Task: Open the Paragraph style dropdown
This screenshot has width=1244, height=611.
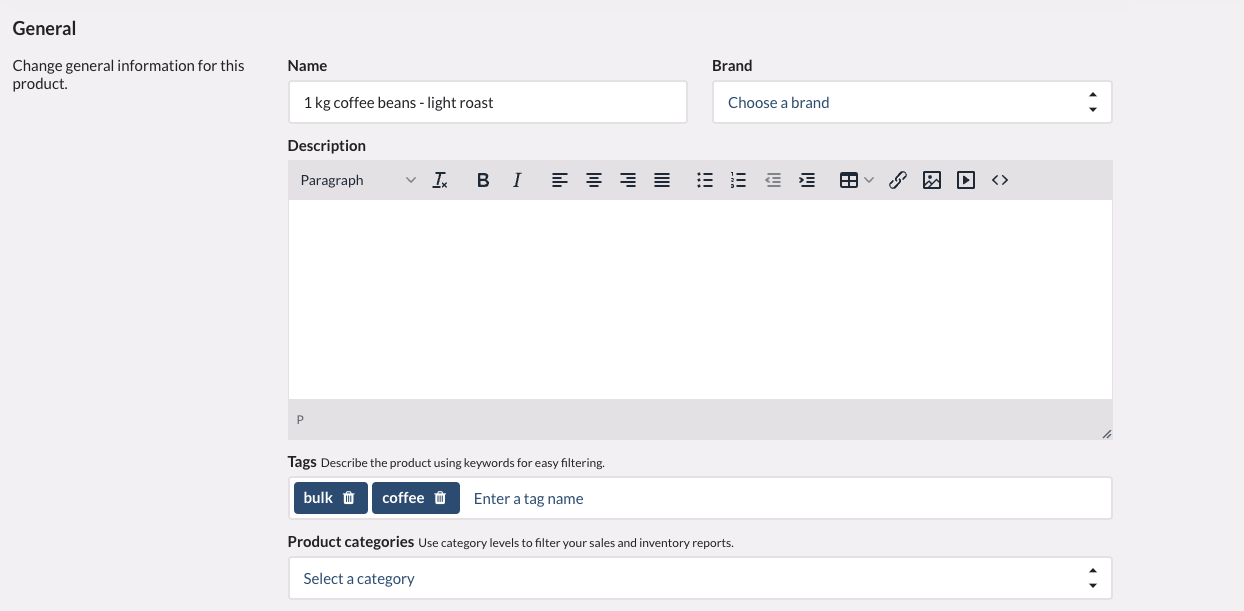Action: pos(358,180)
